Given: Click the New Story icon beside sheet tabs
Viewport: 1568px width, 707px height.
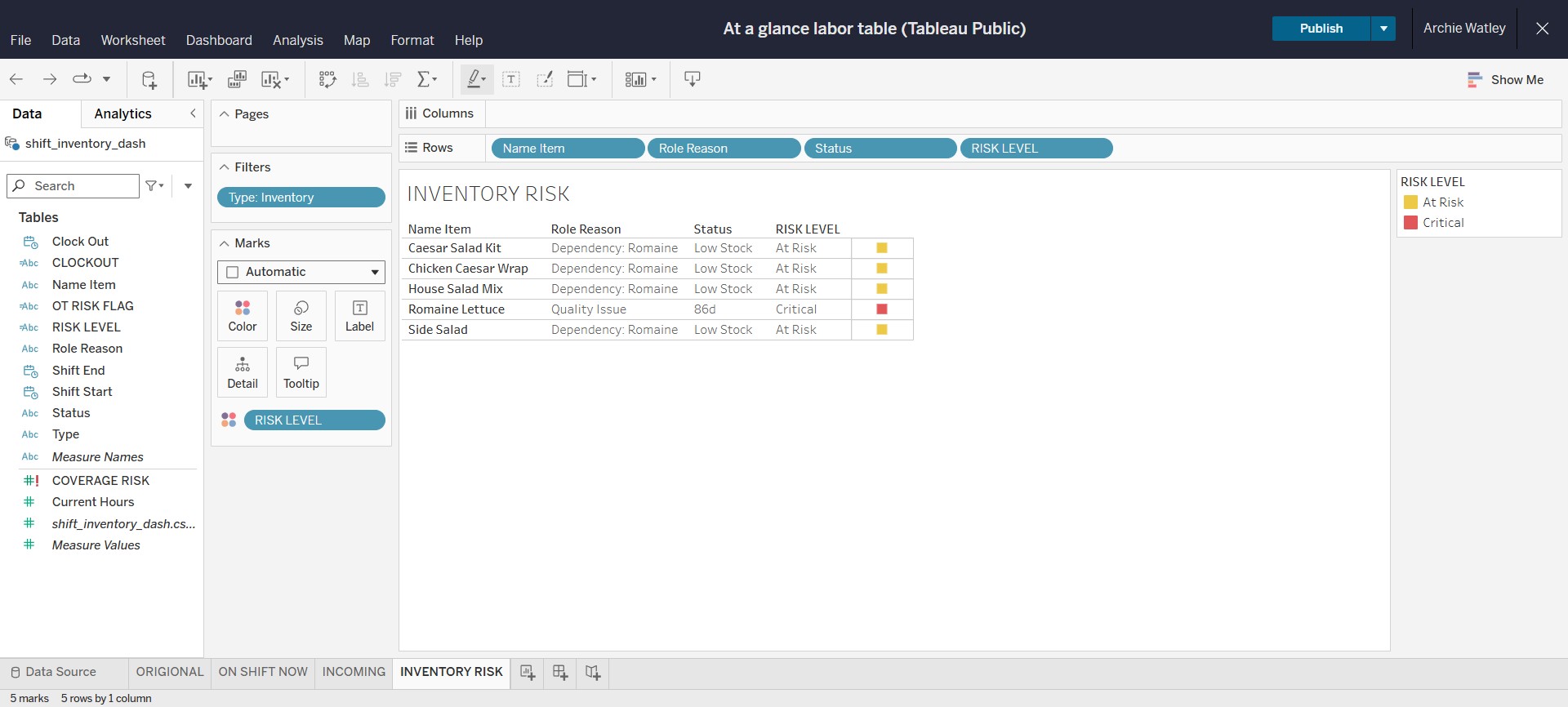Looking at the screenshot, I should (593, 673).
